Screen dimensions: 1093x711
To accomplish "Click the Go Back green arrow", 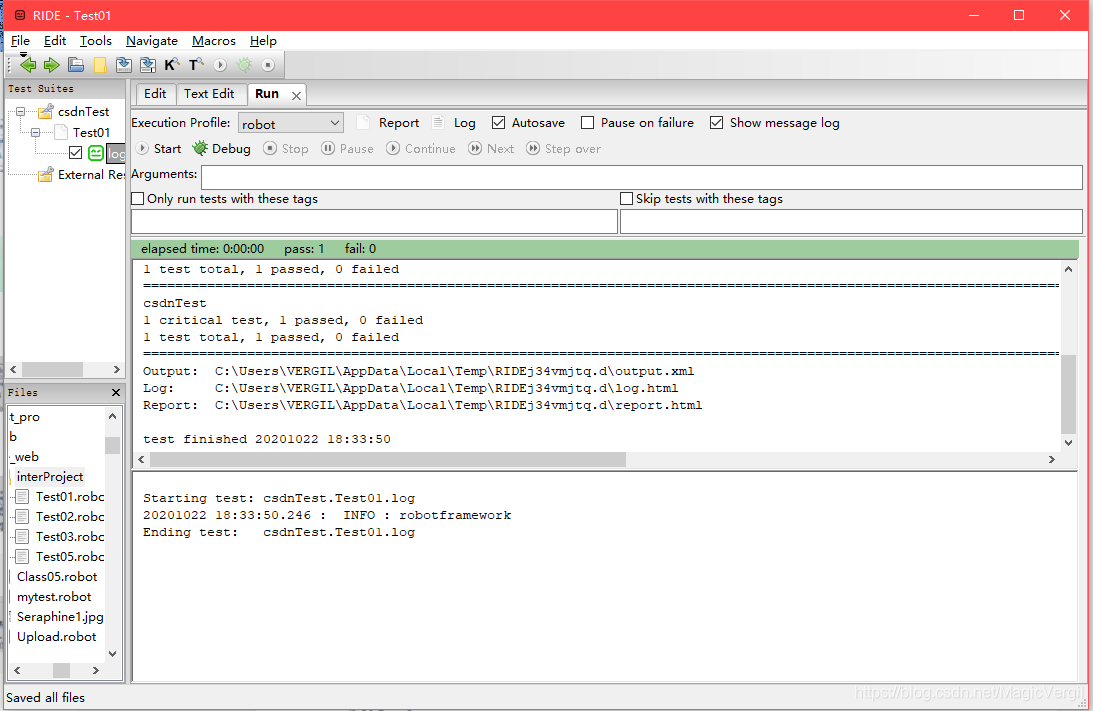I will point(28,65).
